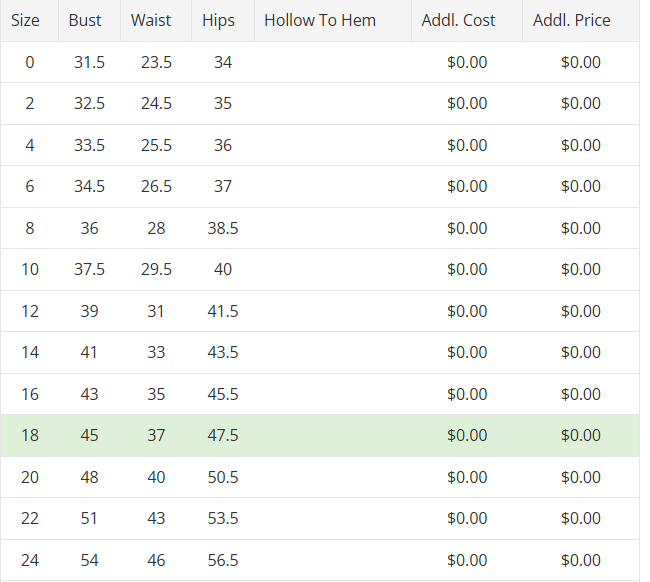
Task: Click the Addl. Cost column header
Action: [x=458, y=20]
